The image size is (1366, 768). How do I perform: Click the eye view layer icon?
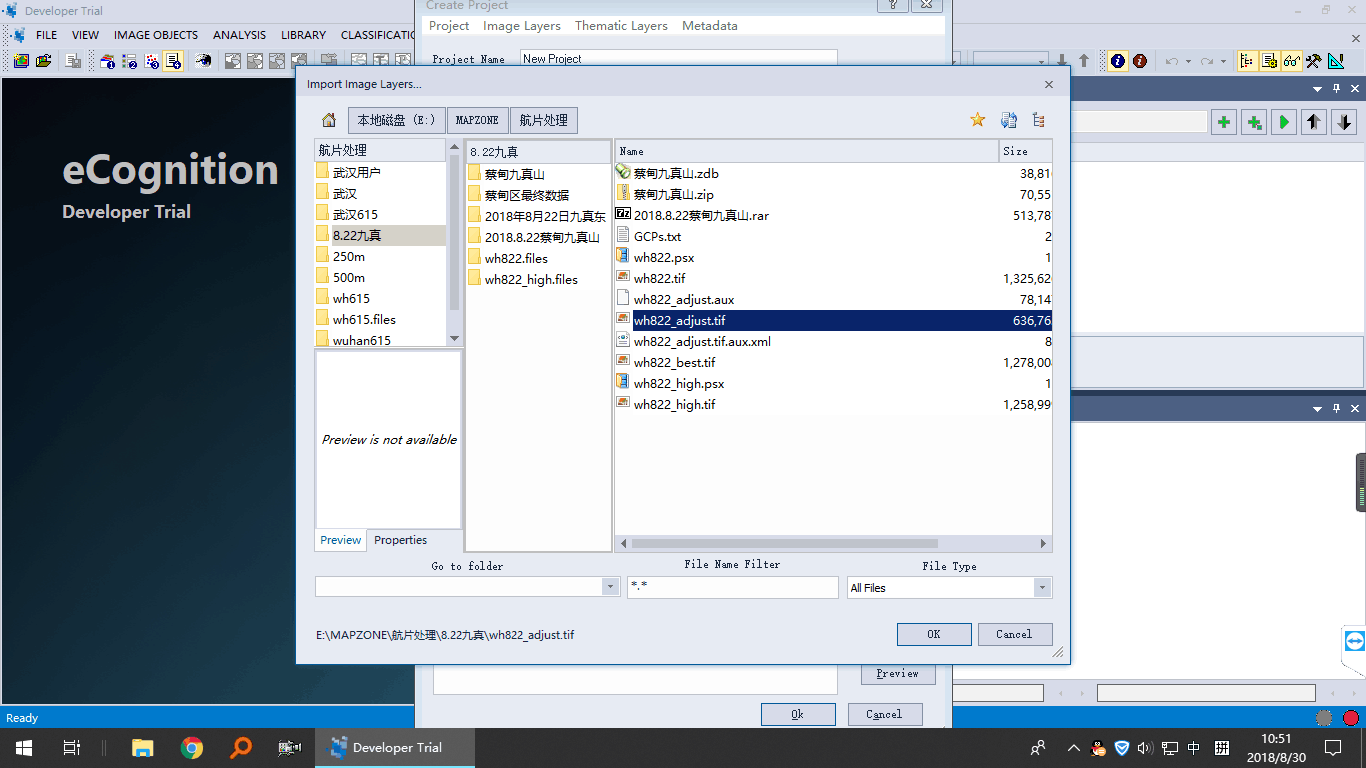(204, 61)
